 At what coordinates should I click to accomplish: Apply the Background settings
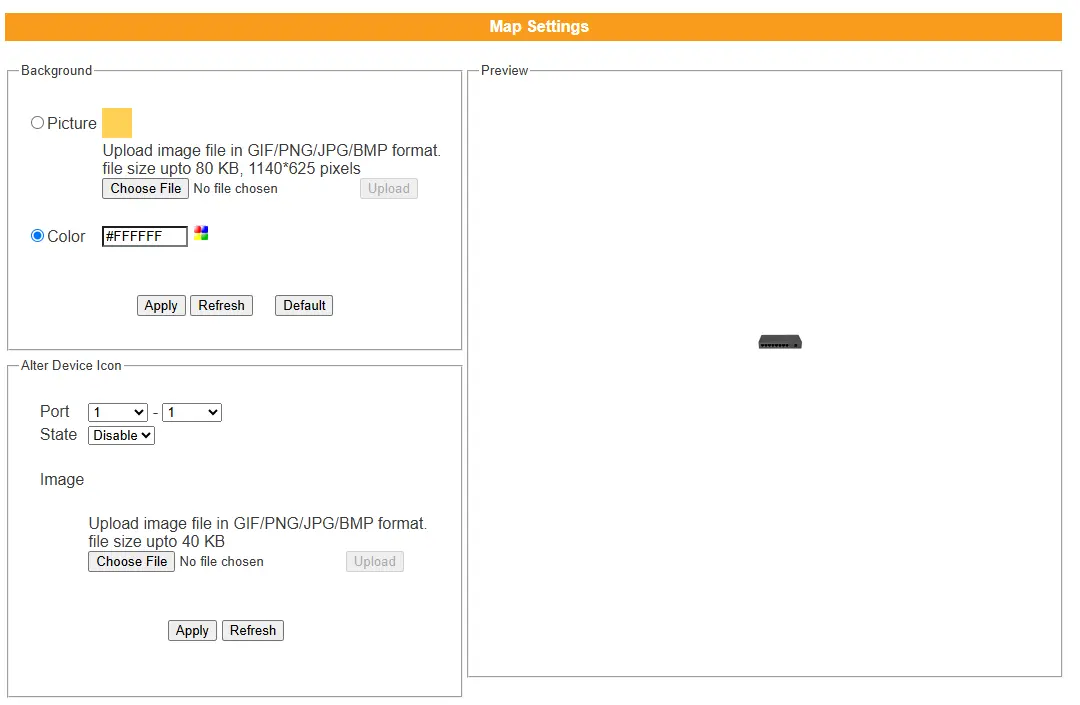point(161,306)
